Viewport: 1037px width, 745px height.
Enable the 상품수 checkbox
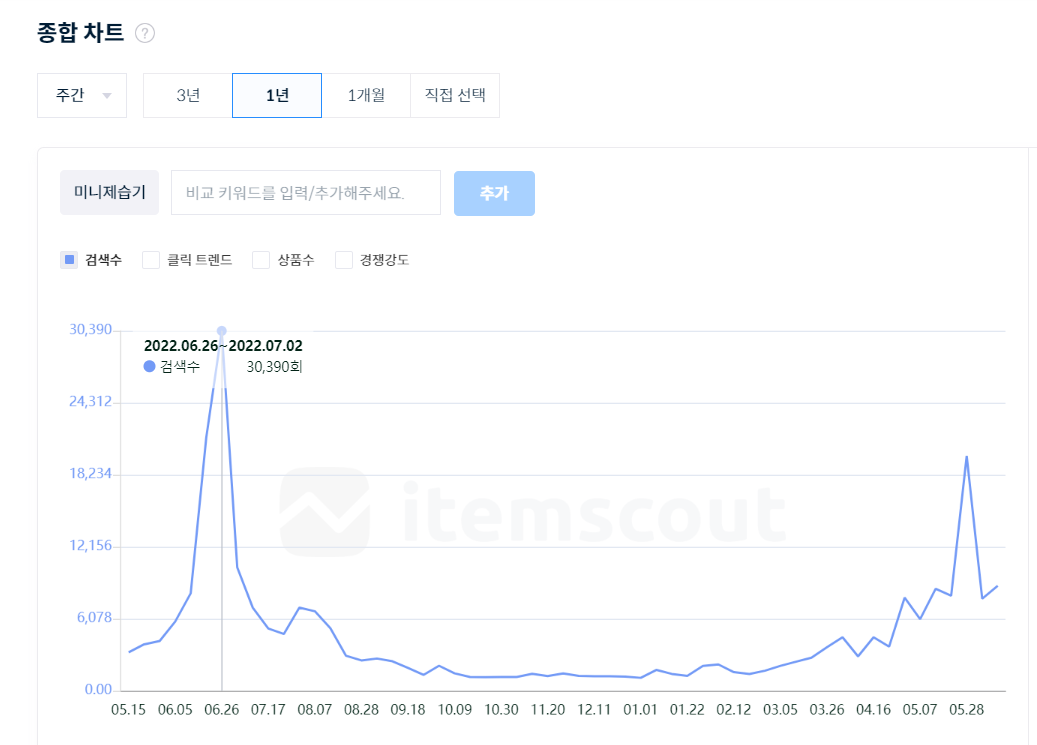(x=261, y=260)
